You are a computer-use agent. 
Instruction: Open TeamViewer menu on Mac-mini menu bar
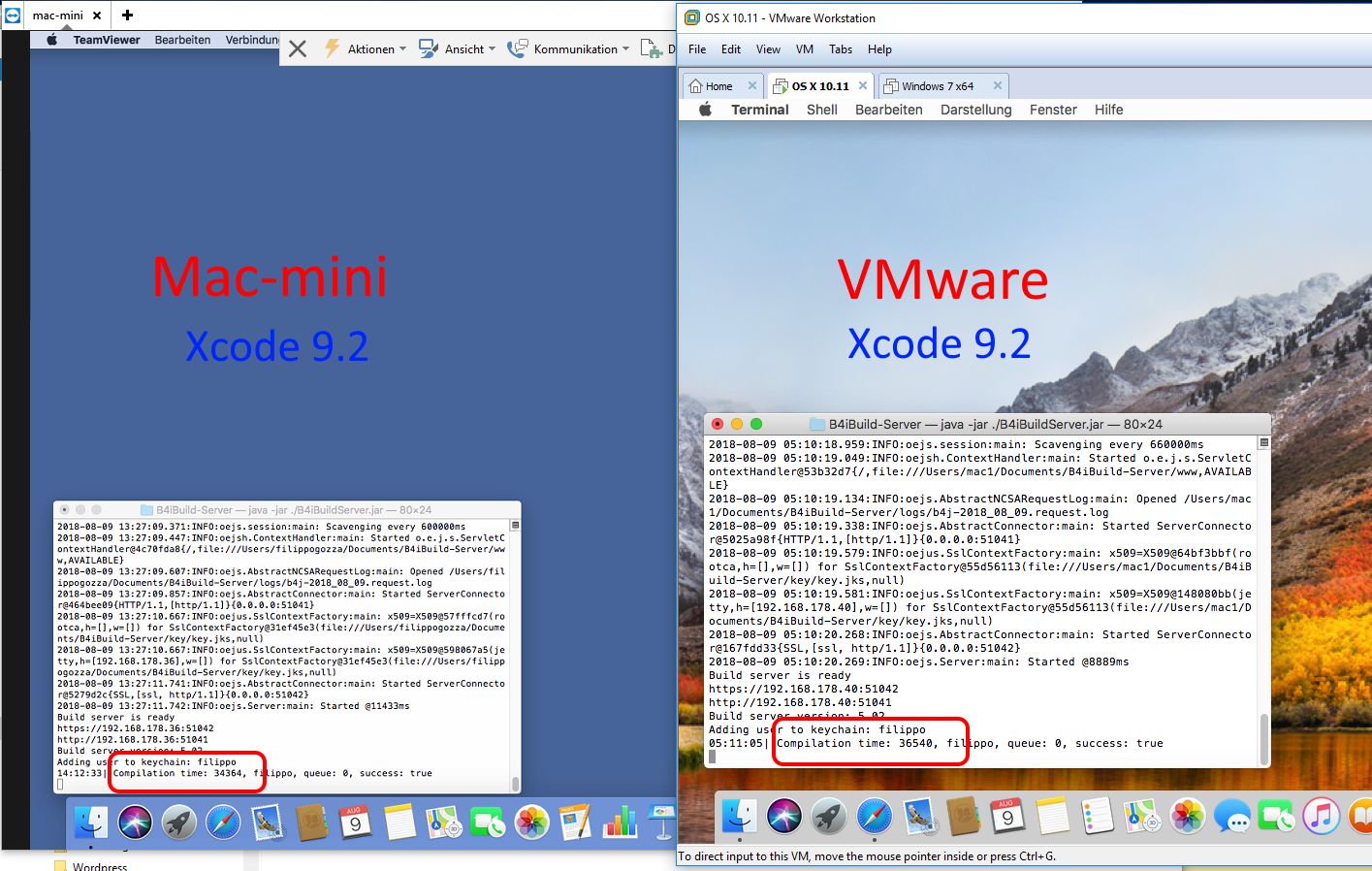click(x=107, y=40)
